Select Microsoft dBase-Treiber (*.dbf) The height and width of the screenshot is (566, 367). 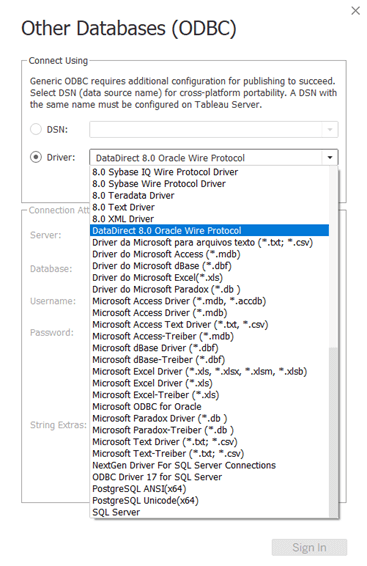point(209,360)
